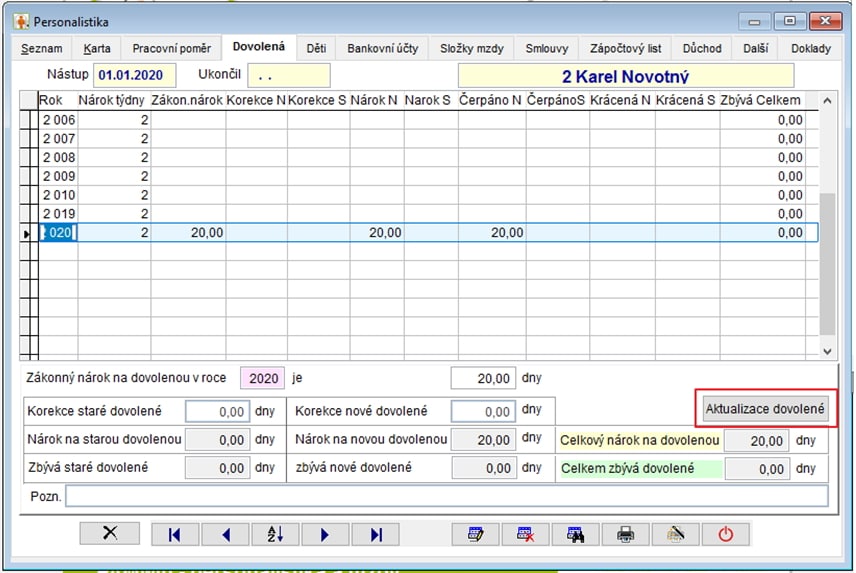Click the Korekce staré dovolené field
856x573 pixels.
[x=218, y=411]
